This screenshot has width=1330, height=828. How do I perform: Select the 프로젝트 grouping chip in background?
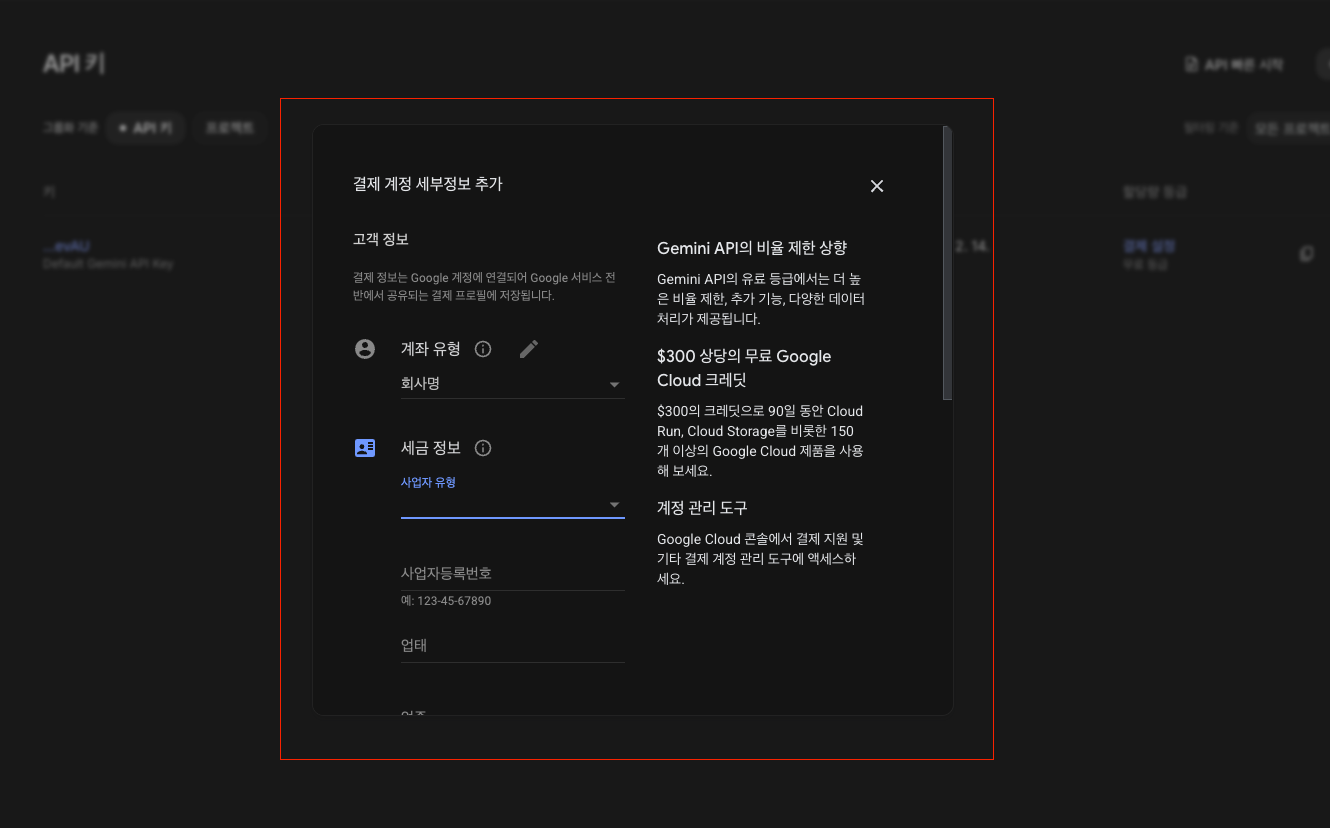coord(230,128)
